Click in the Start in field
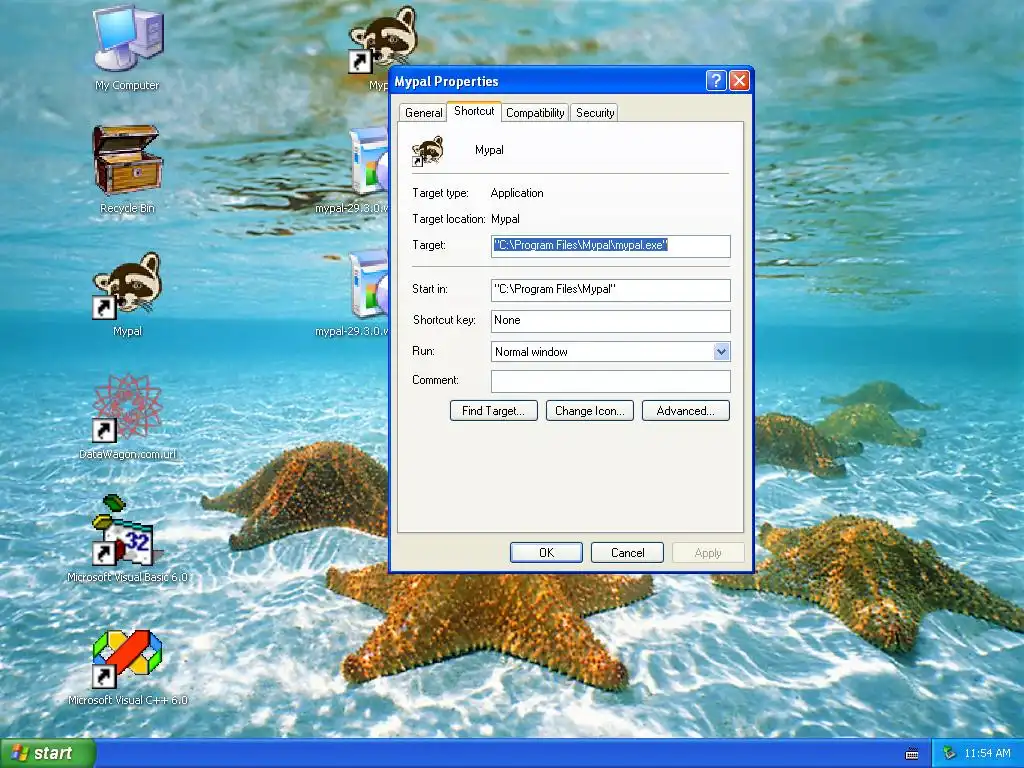Viewport: 1024px width, 768px height. 611,289
